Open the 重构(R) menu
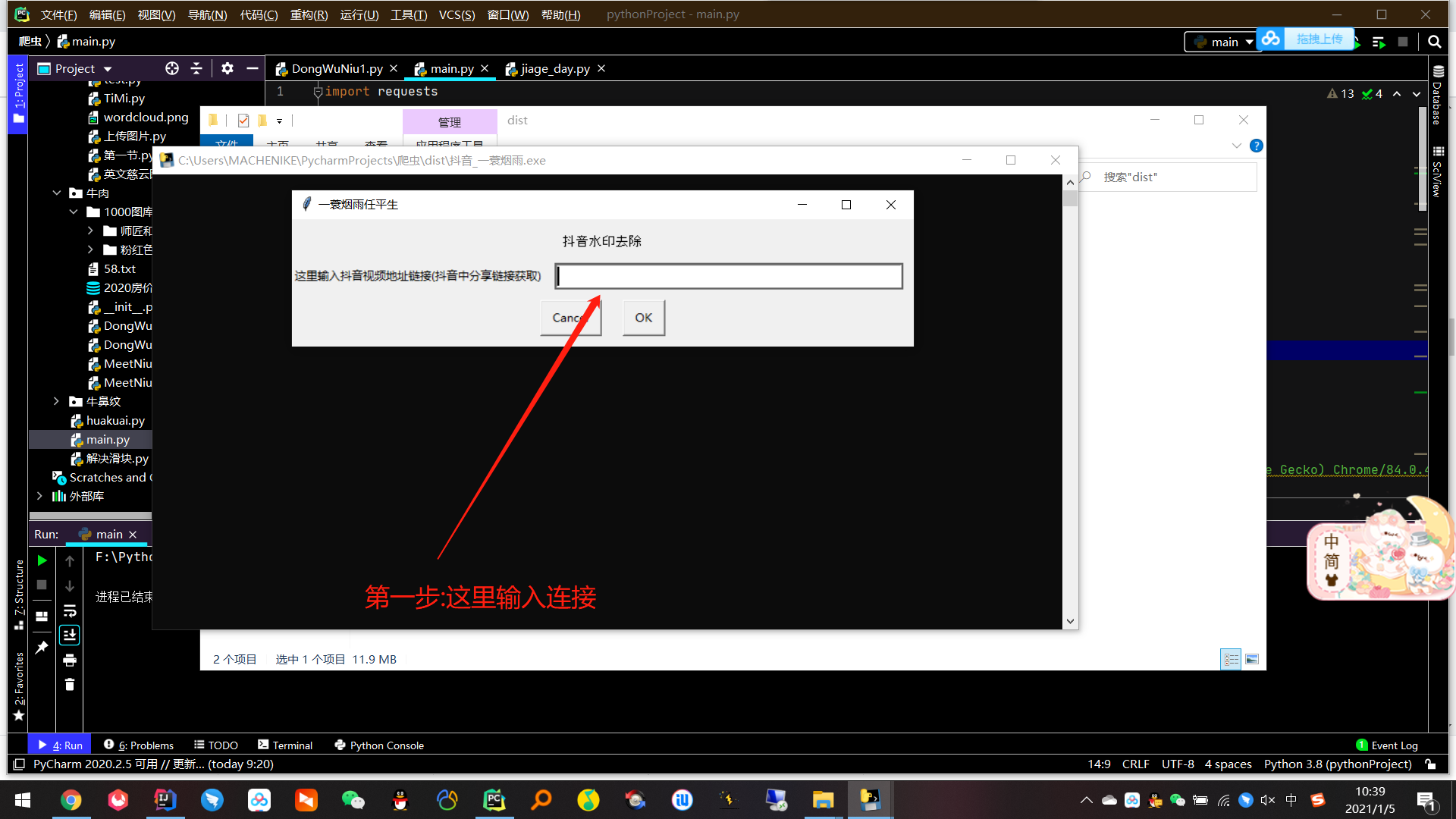1456x819 pixels. 309,14
